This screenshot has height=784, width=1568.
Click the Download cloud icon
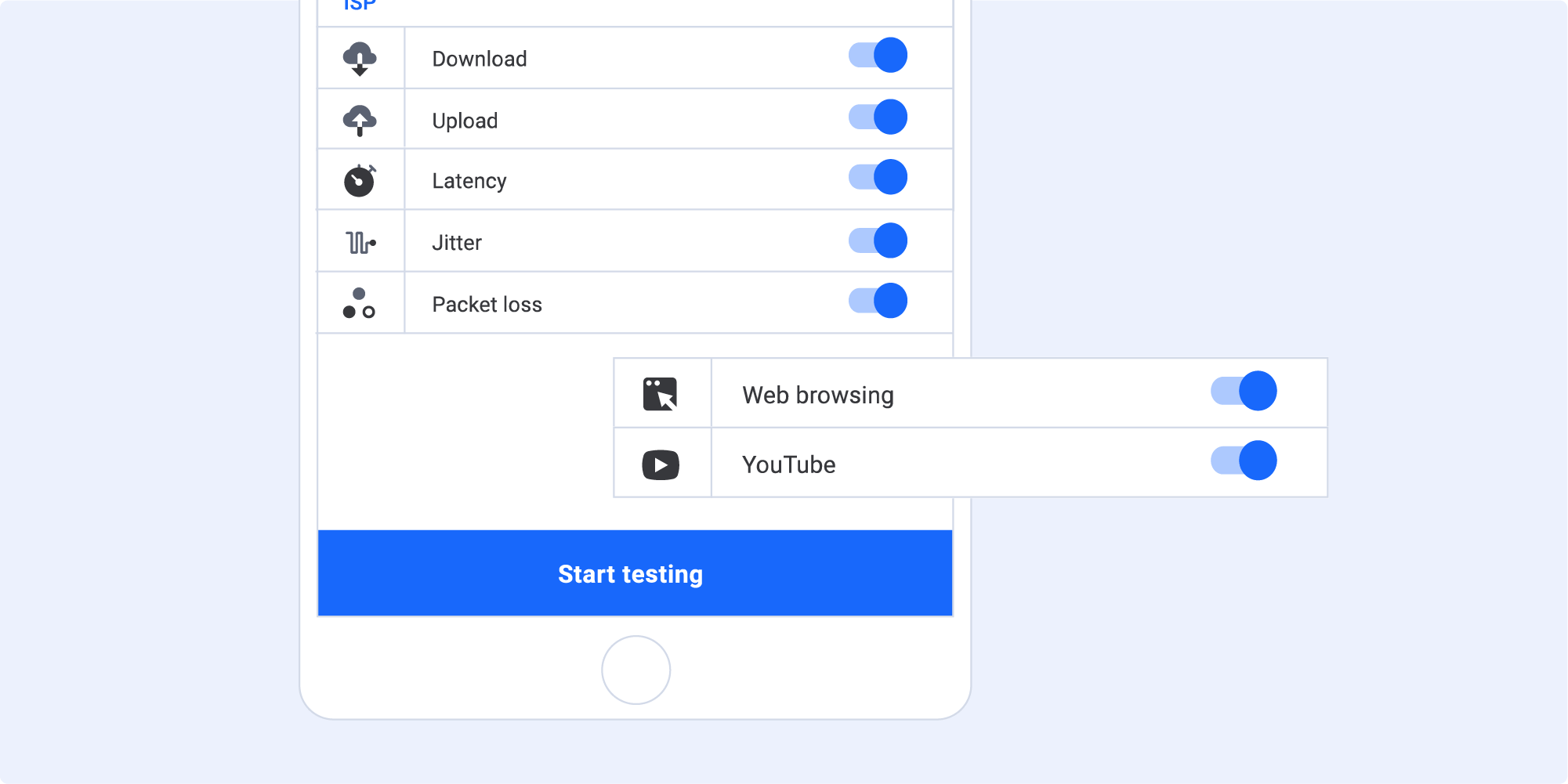360,59
